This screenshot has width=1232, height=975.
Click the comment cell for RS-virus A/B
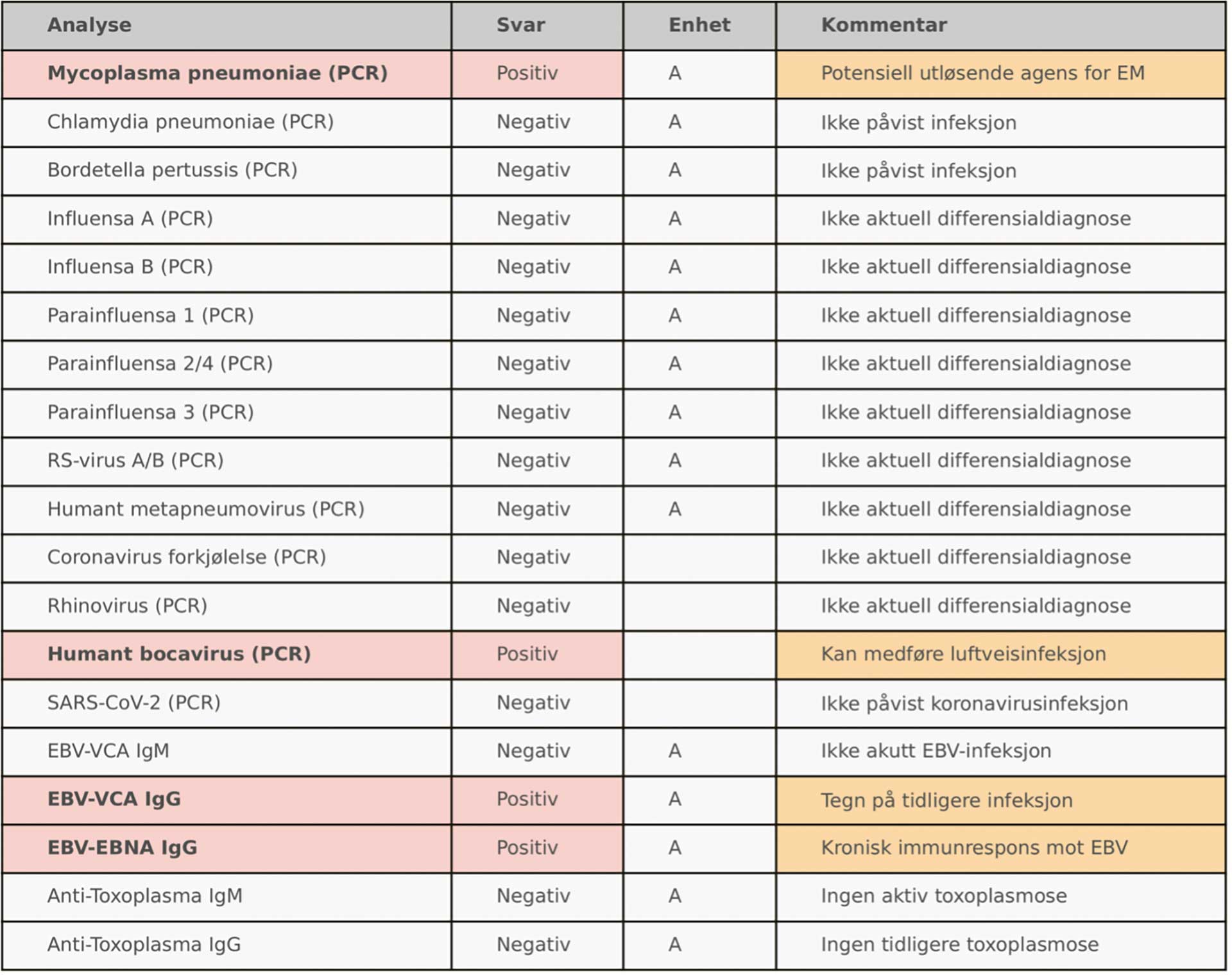[x=975, y=461]
